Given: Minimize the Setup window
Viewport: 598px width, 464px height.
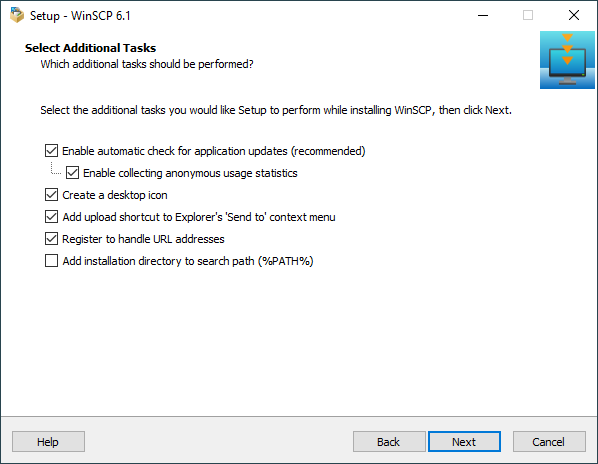Looking at the screenshot, I should [483, 16].
